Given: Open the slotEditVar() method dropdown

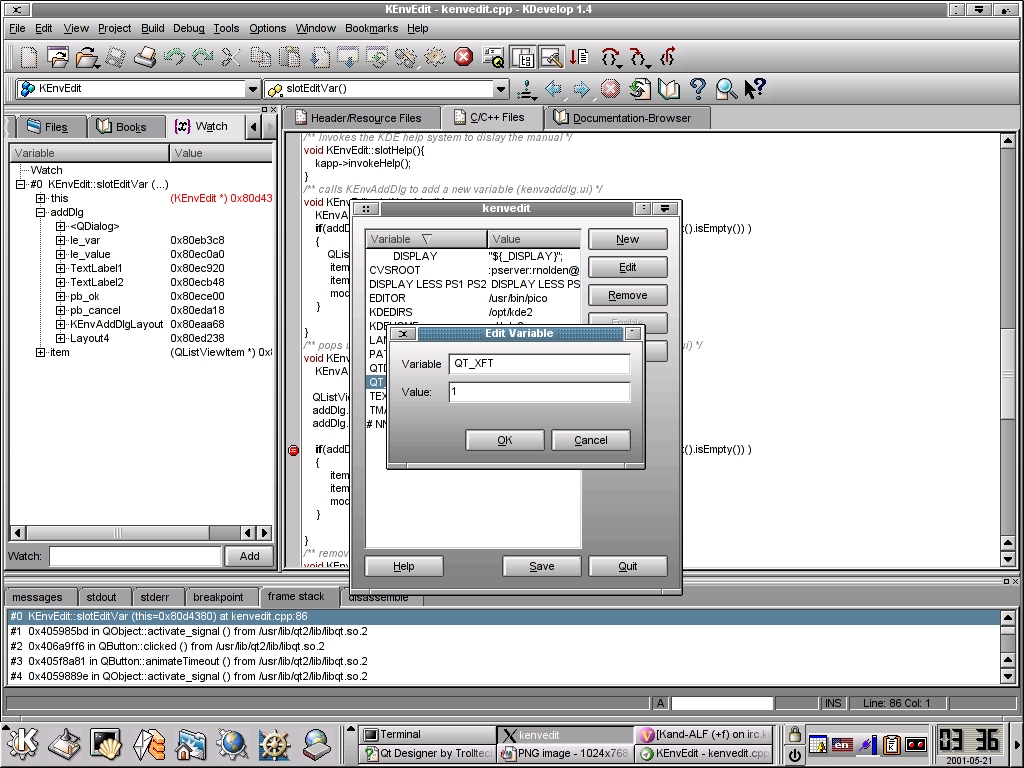Looking at the screenshot, I should 501,88.
